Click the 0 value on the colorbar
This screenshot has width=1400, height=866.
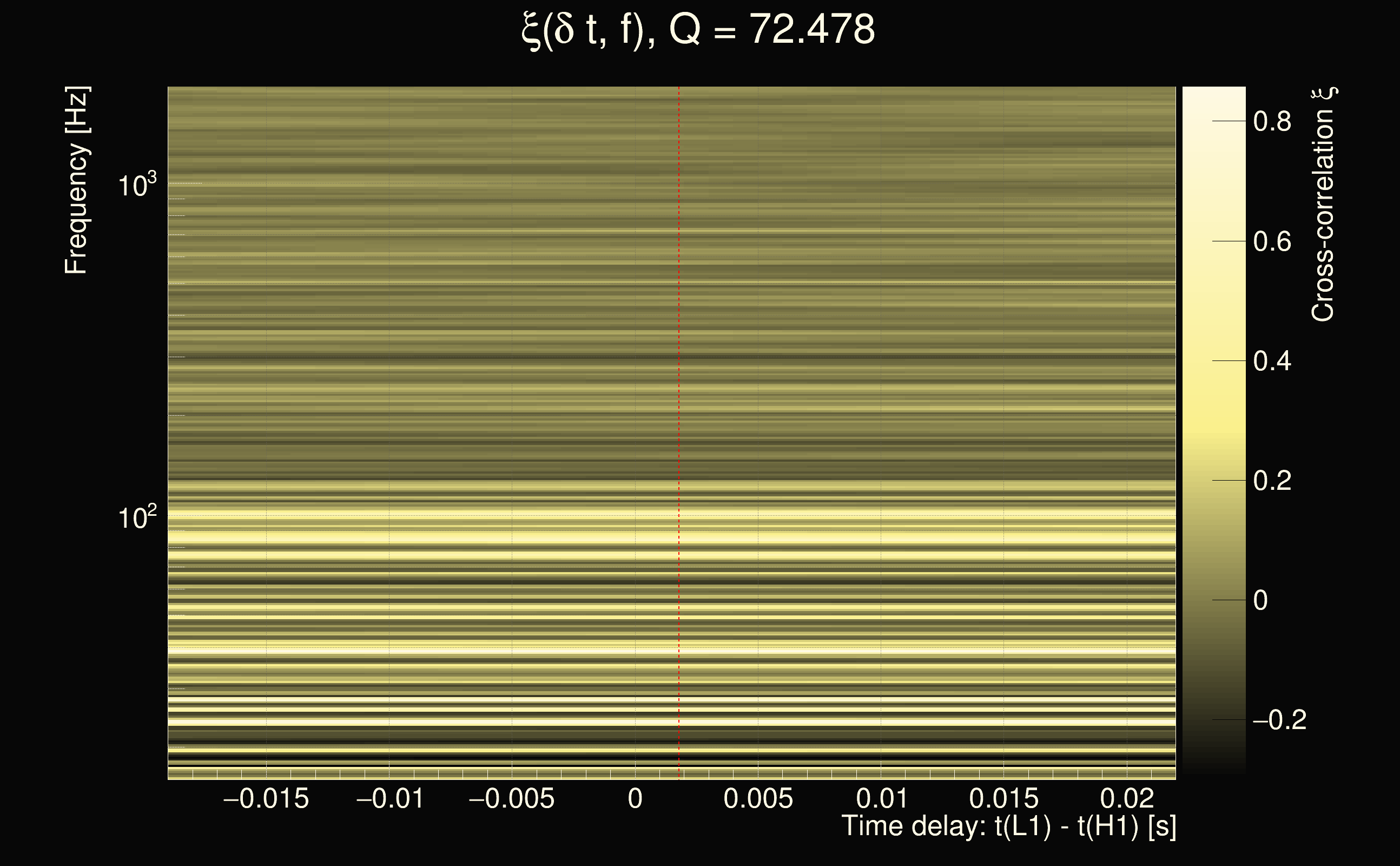(1260, 600)
